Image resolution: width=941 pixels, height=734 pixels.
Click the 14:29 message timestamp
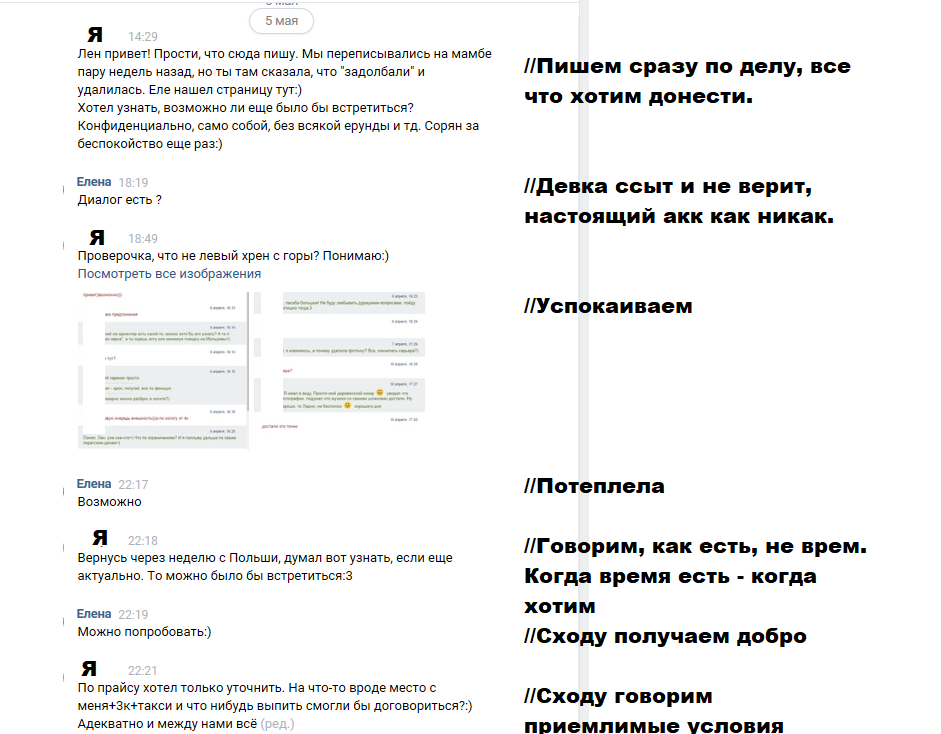143,36
